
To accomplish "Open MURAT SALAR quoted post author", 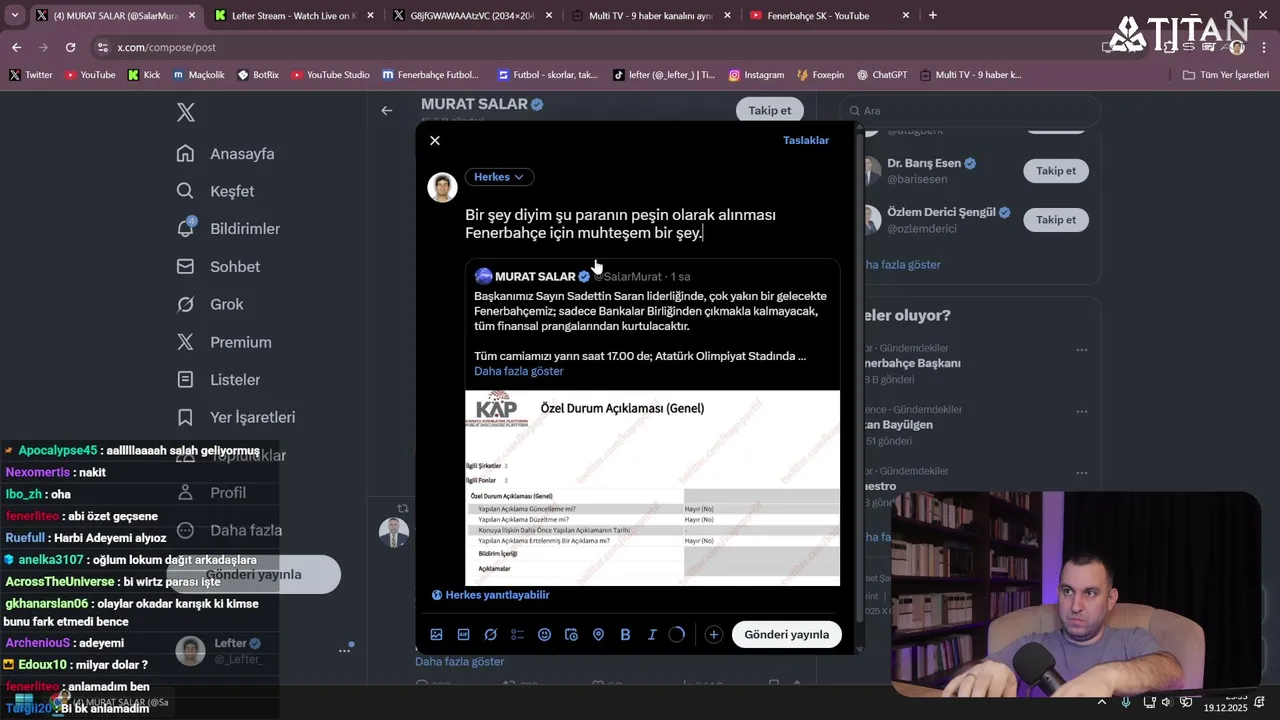I will pyautogui.click(x=535, y=276).
